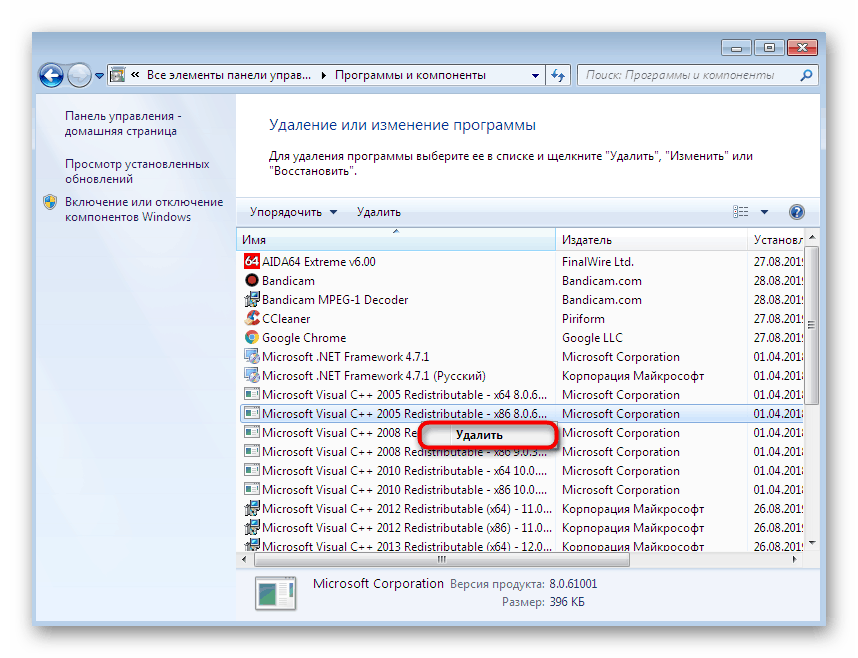858x658 pixels.
Task: Expand the breadcrumb arrow after Все элементы
Action: click(x=323, y=76)
